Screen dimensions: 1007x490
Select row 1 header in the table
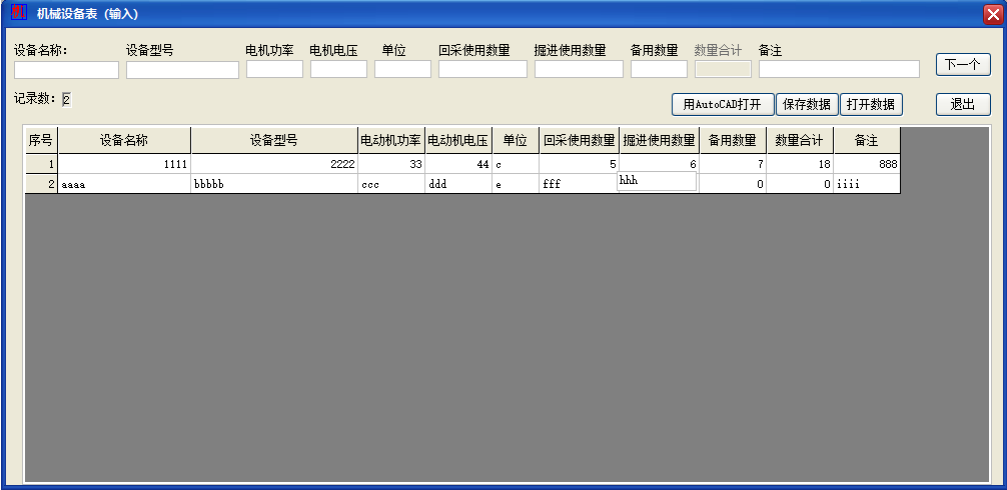point(41,164)
